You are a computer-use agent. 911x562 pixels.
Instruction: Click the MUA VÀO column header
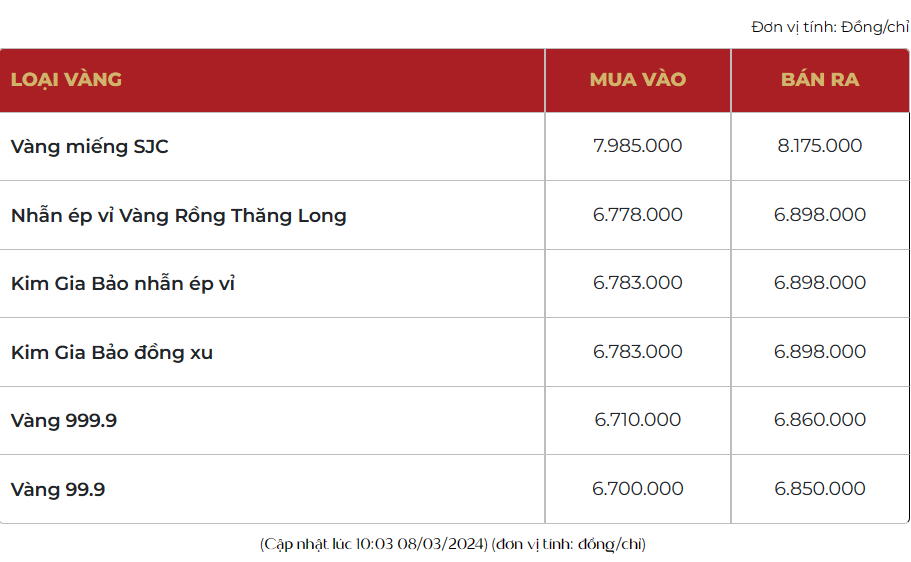click(637, 79)
